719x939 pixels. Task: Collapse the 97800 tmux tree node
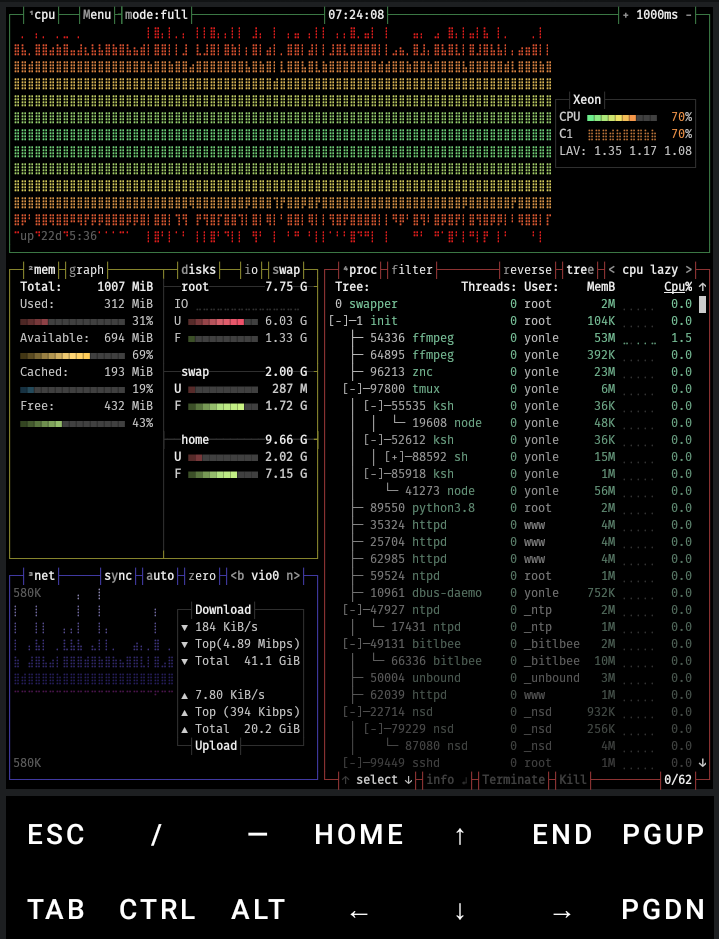tap(355, 389)
